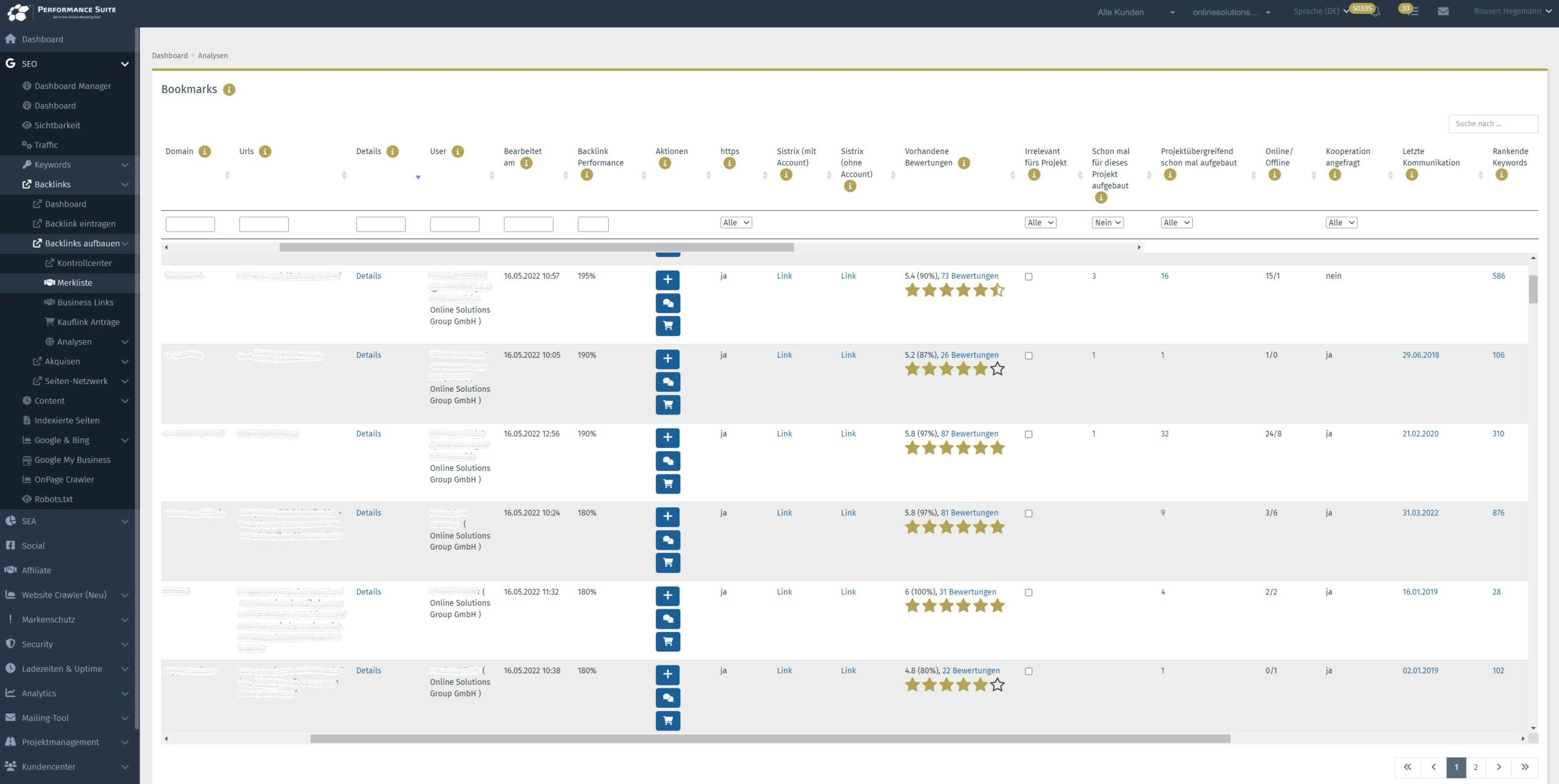Click the bottom horizontal table scrollbar
Screen dimensions: 1559x784
(770, 738)
